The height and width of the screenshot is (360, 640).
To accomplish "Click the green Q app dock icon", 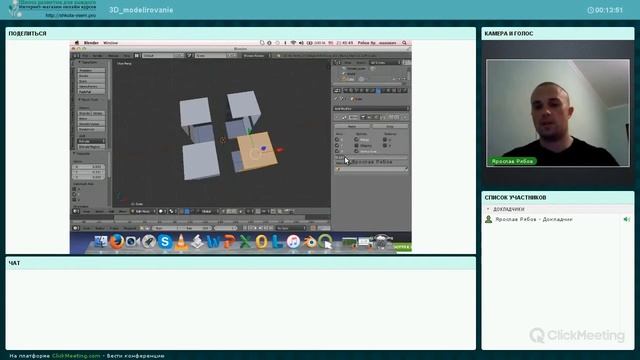I will [x=325, y=242].
